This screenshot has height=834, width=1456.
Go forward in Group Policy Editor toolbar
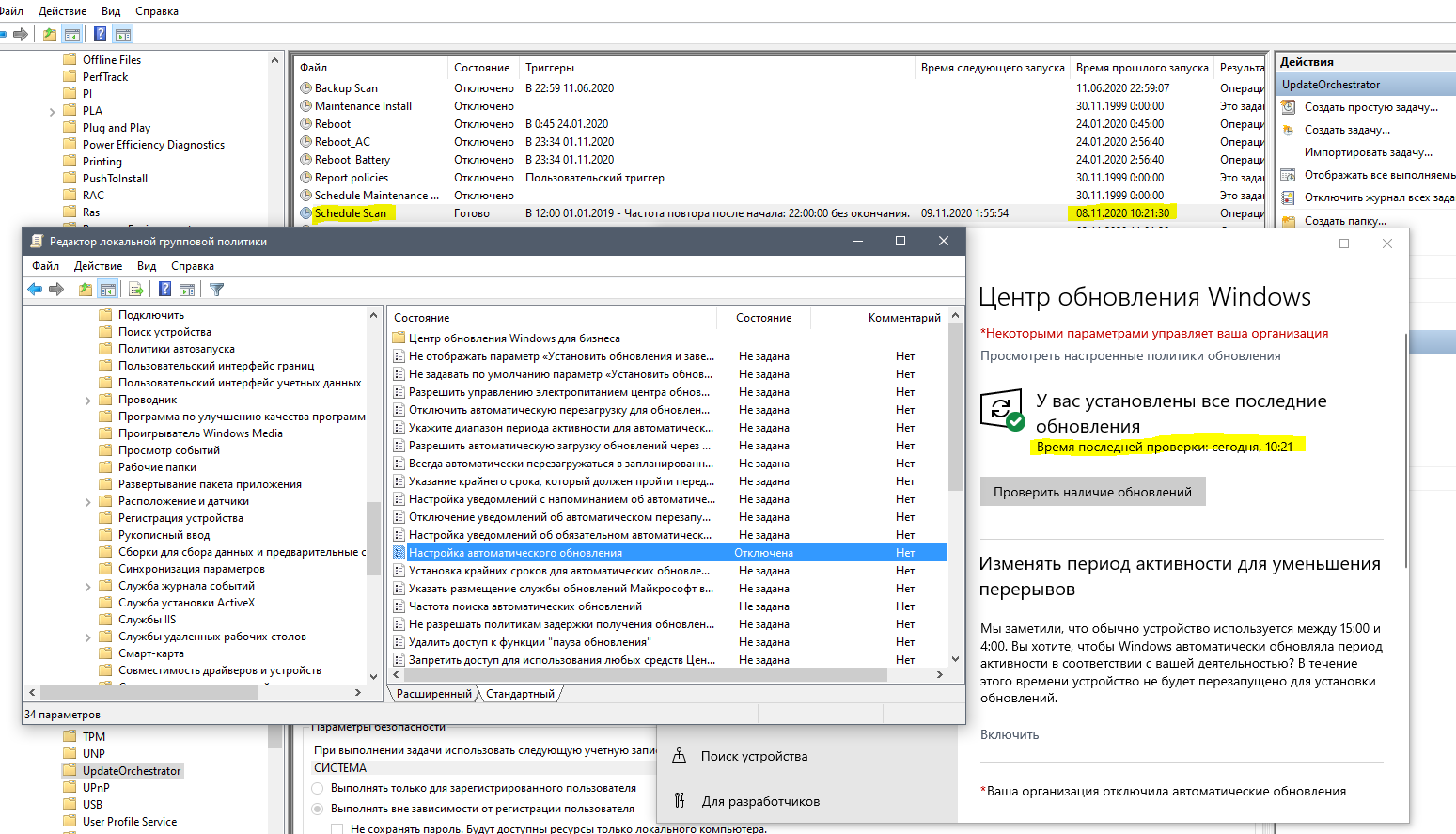56,290
